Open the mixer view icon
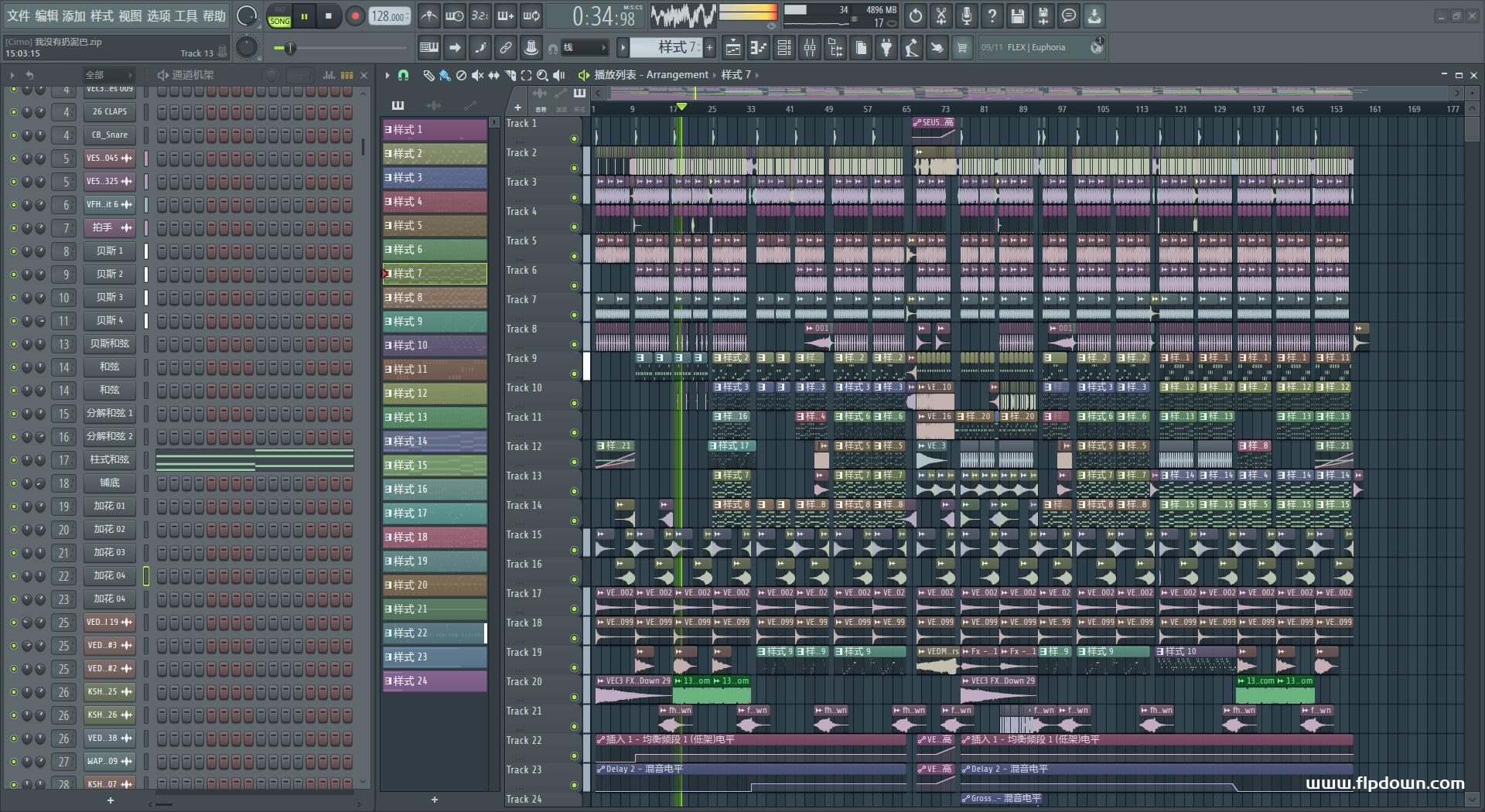 (810, 48)
